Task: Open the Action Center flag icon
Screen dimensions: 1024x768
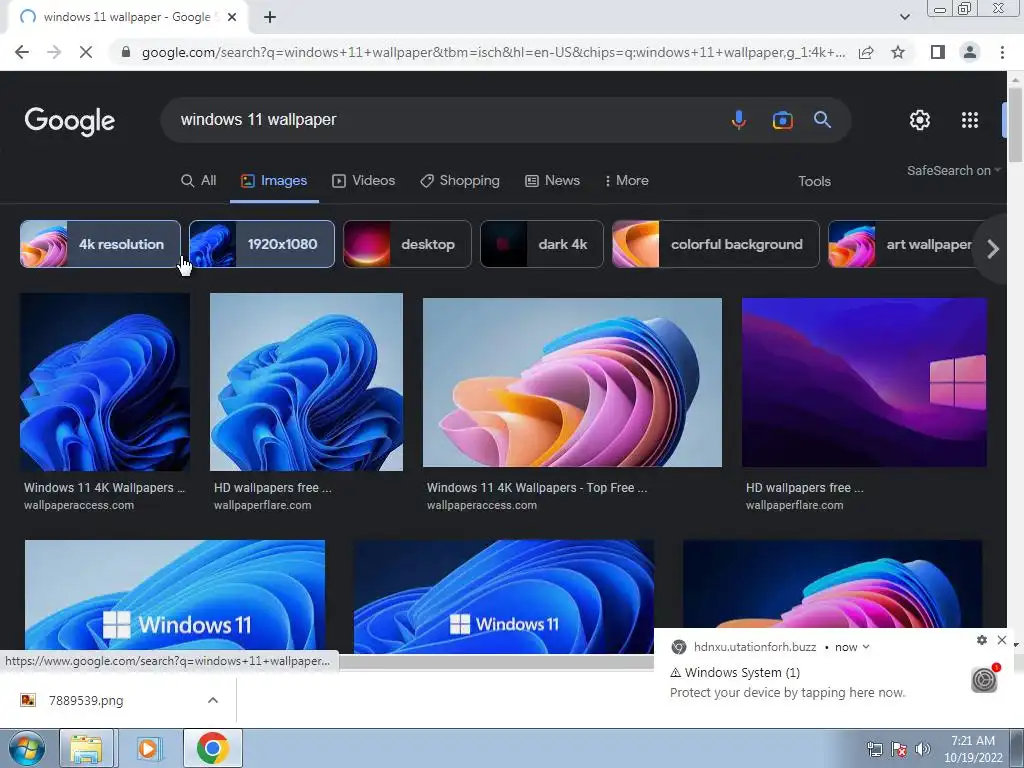Action: (x=899, y=749)
